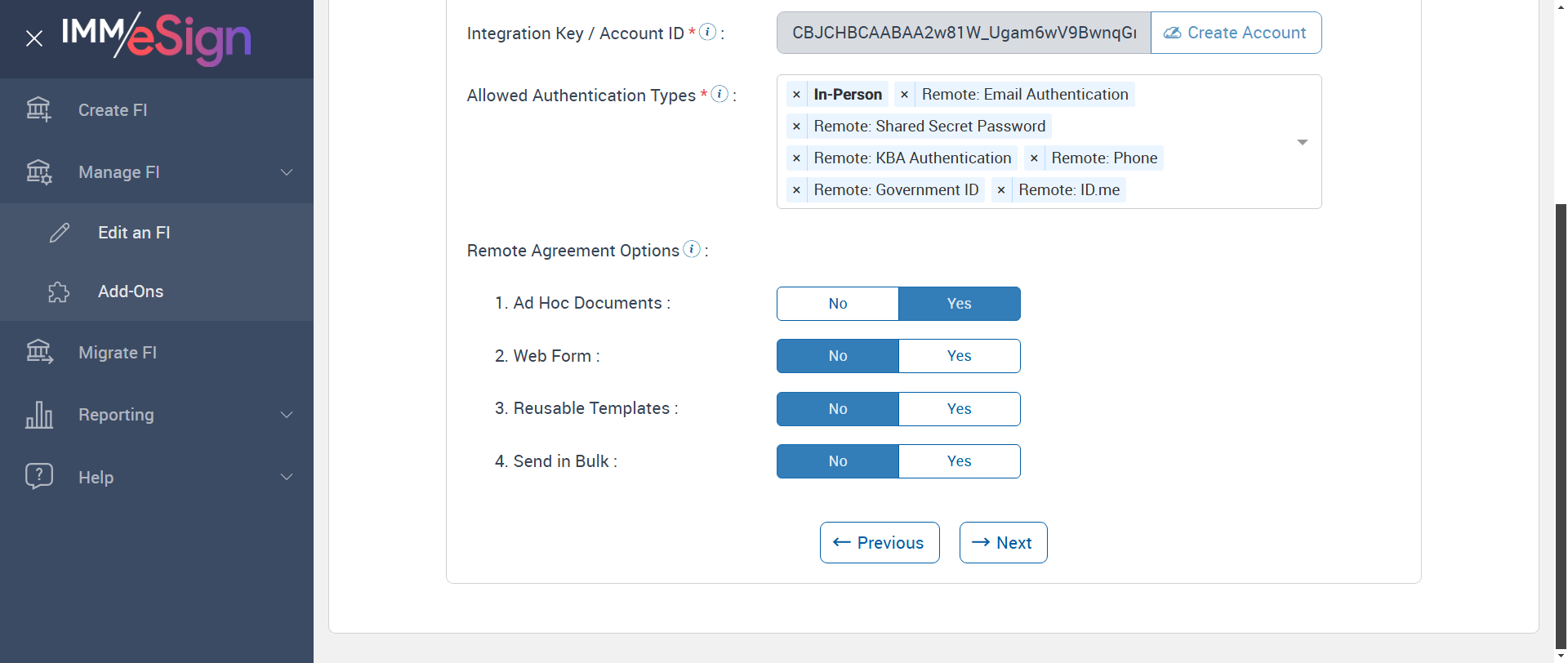The width and height of the screenshot is (1568, 663).
Task: Go to the Next step
Action: click(x=1003, y=543)
